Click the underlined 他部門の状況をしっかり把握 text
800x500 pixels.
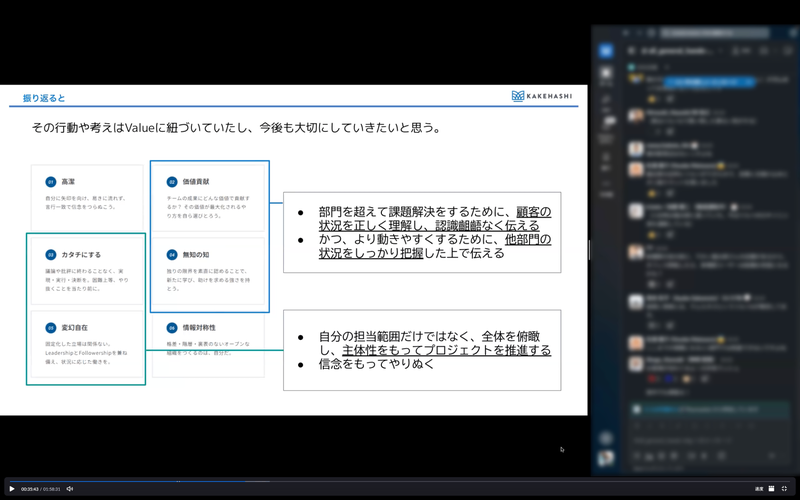click(435, 246)
